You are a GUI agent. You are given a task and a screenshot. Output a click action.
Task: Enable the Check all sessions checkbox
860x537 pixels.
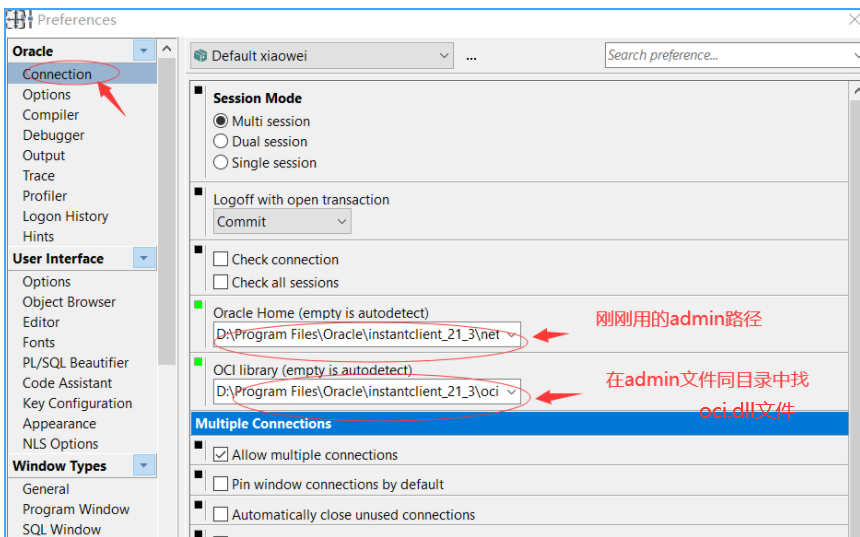tap(220, 282)
